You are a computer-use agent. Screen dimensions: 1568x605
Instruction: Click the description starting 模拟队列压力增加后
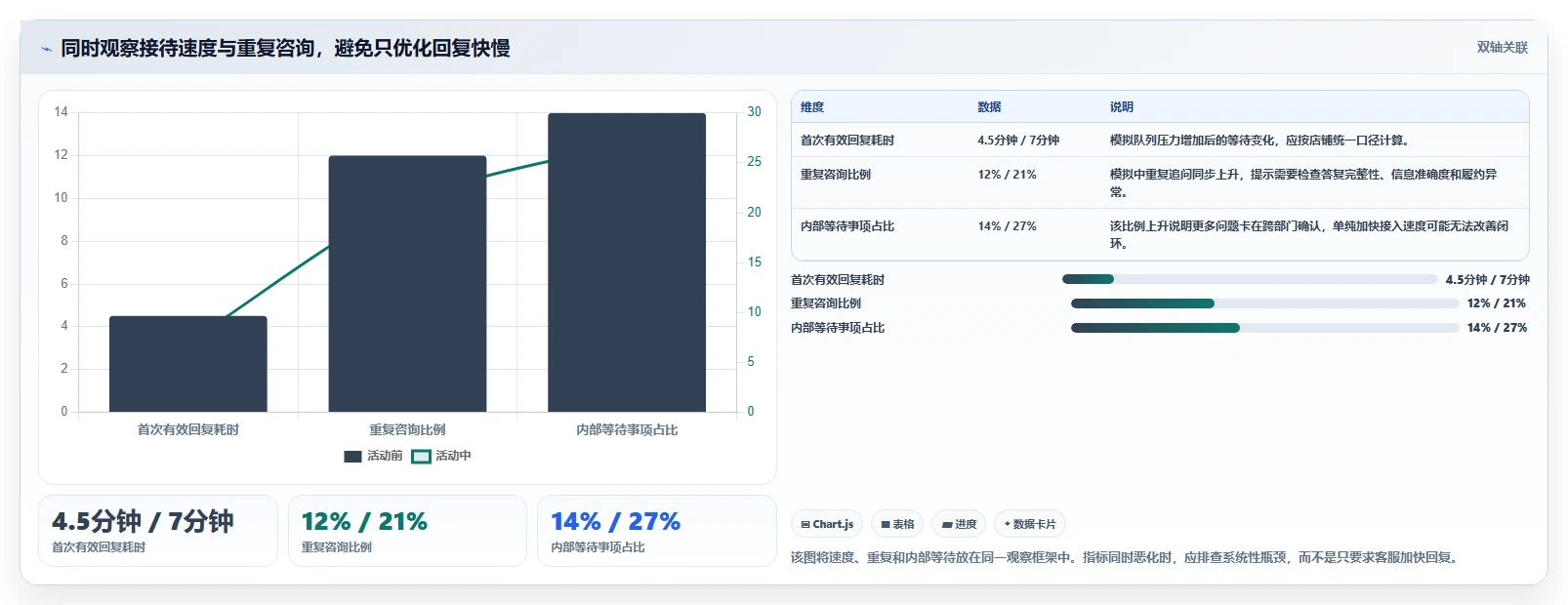click(x=1259, y=141)
